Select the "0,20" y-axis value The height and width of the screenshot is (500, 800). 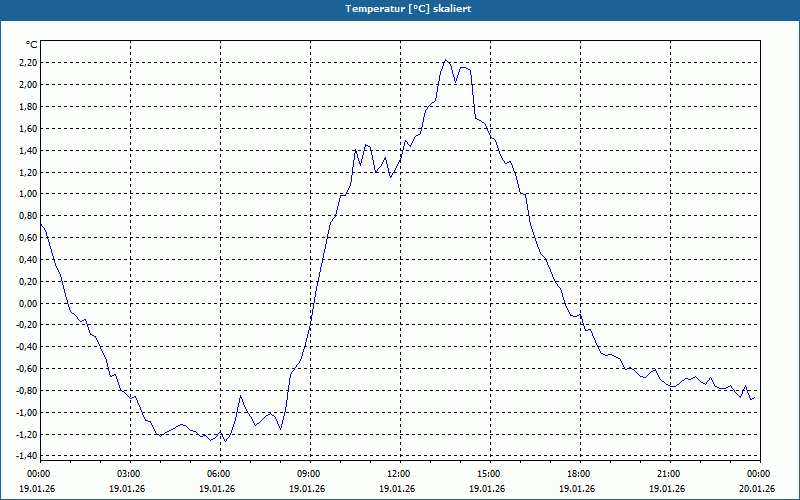click(x=28, y=282)
